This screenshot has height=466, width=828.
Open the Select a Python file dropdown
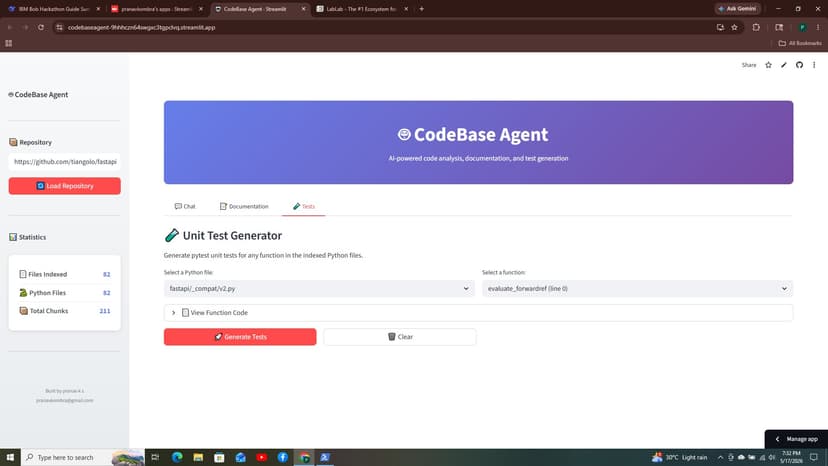[319, 288]
